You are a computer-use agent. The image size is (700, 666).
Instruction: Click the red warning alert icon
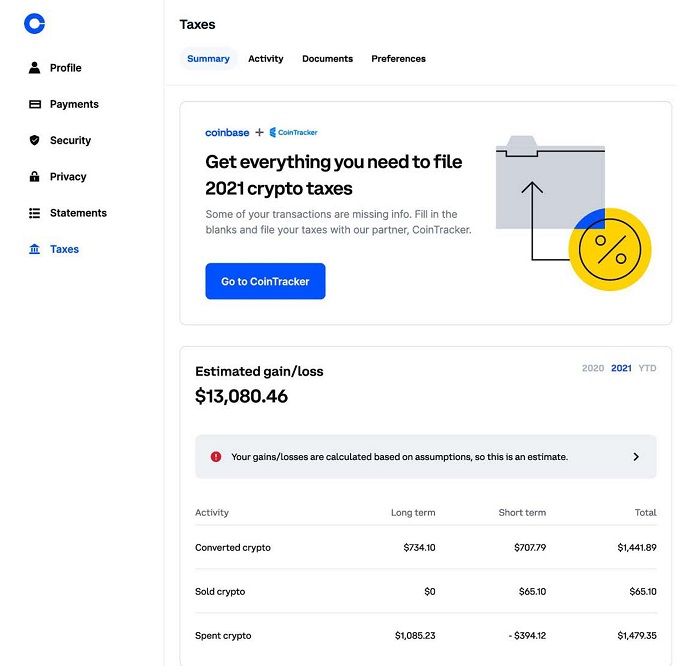click(x=216, y=457)
